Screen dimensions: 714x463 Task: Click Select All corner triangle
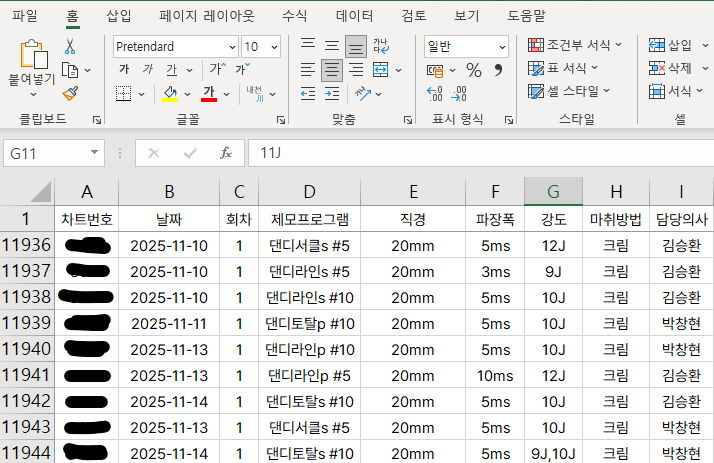41,191
